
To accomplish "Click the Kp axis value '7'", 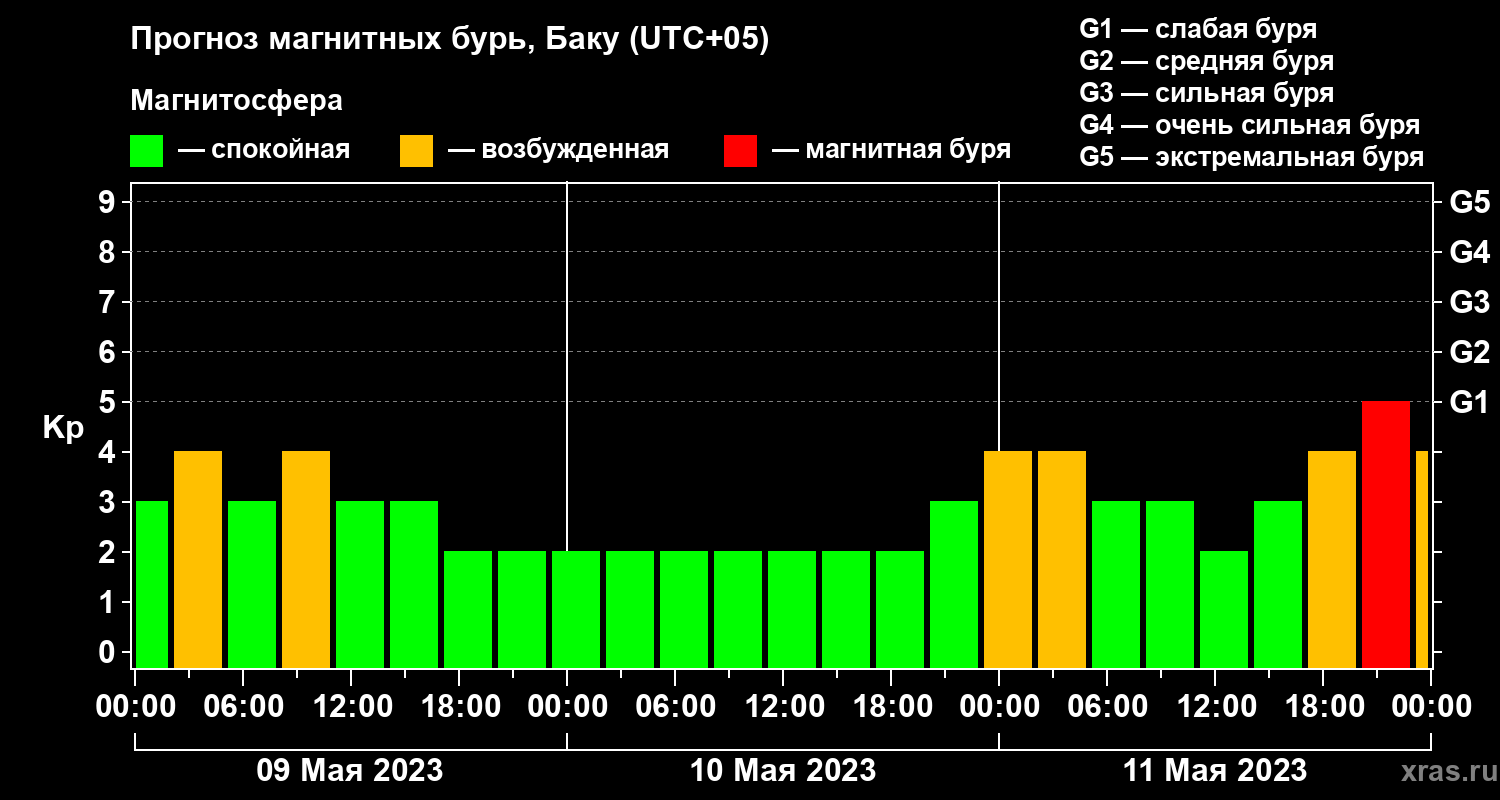I will coord(109,302).
